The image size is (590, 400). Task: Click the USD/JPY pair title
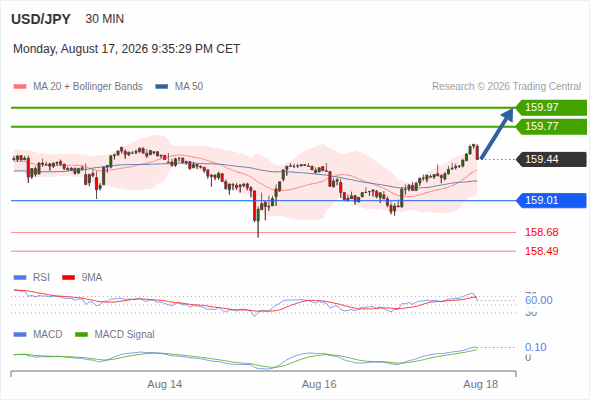point(41,19)
